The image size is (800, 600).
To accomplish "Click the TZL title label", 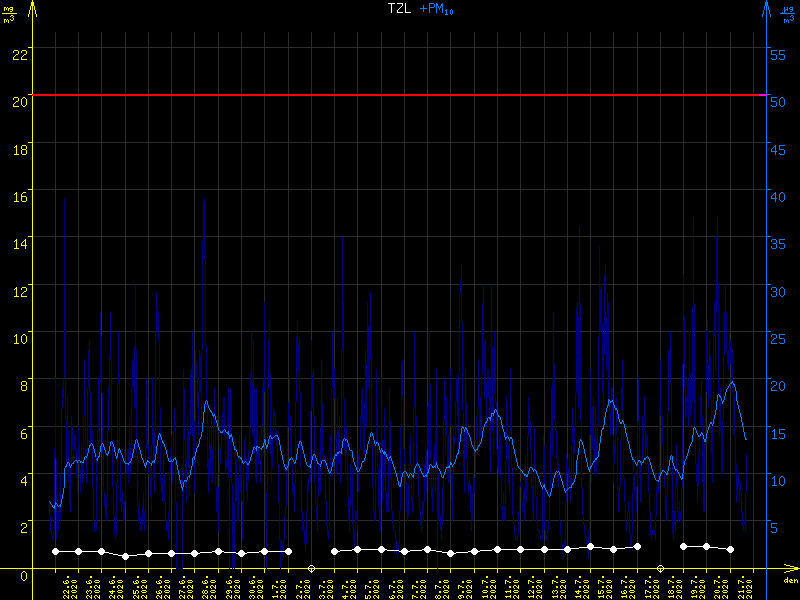I will tap(399, 9).
